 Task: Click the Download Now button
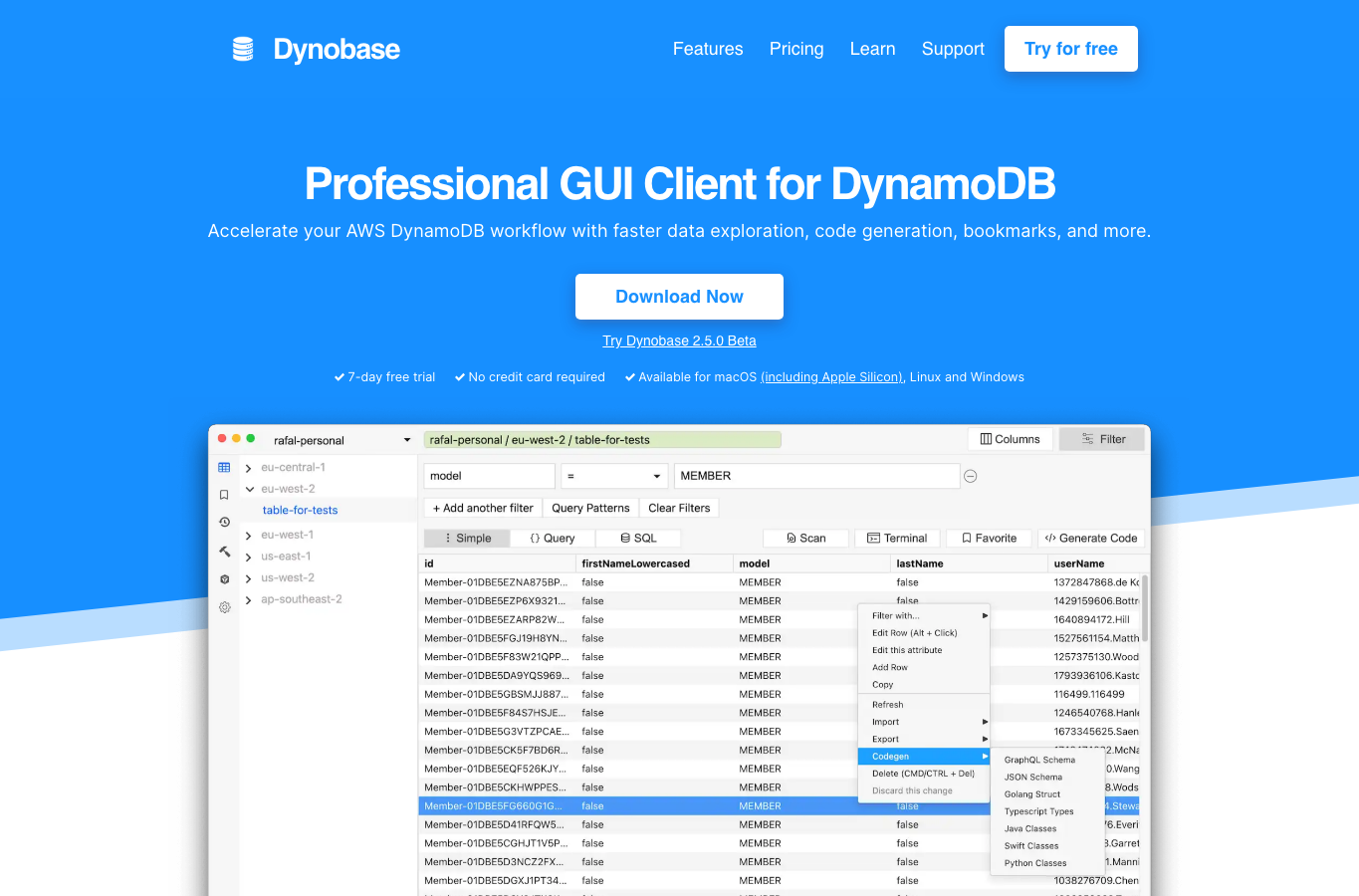(x=679, y=297)
